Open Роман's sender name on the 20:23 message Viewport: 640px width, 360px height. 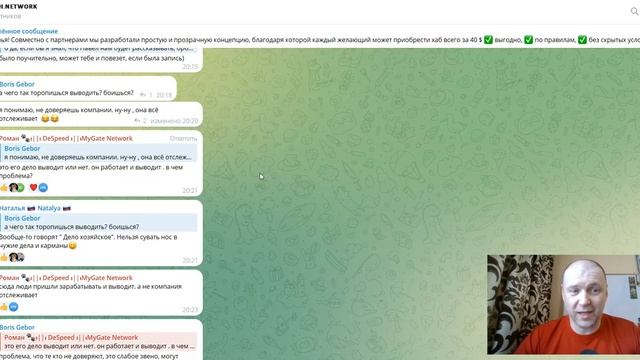coord(66,278)
